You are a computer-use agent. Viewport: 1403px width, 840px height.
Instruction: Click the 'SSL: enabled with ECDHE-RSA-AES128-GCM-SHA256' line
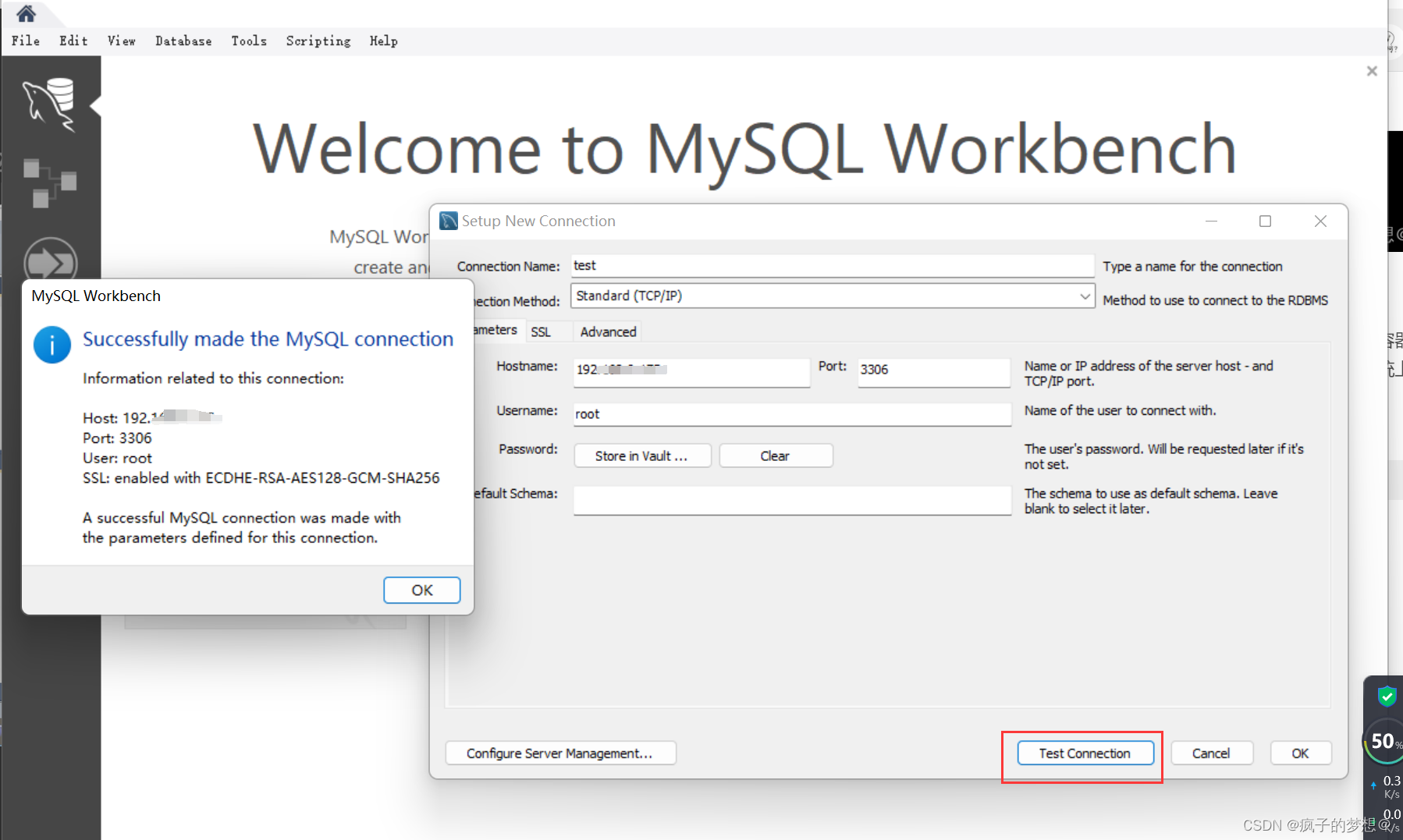[x=261, y=478]
